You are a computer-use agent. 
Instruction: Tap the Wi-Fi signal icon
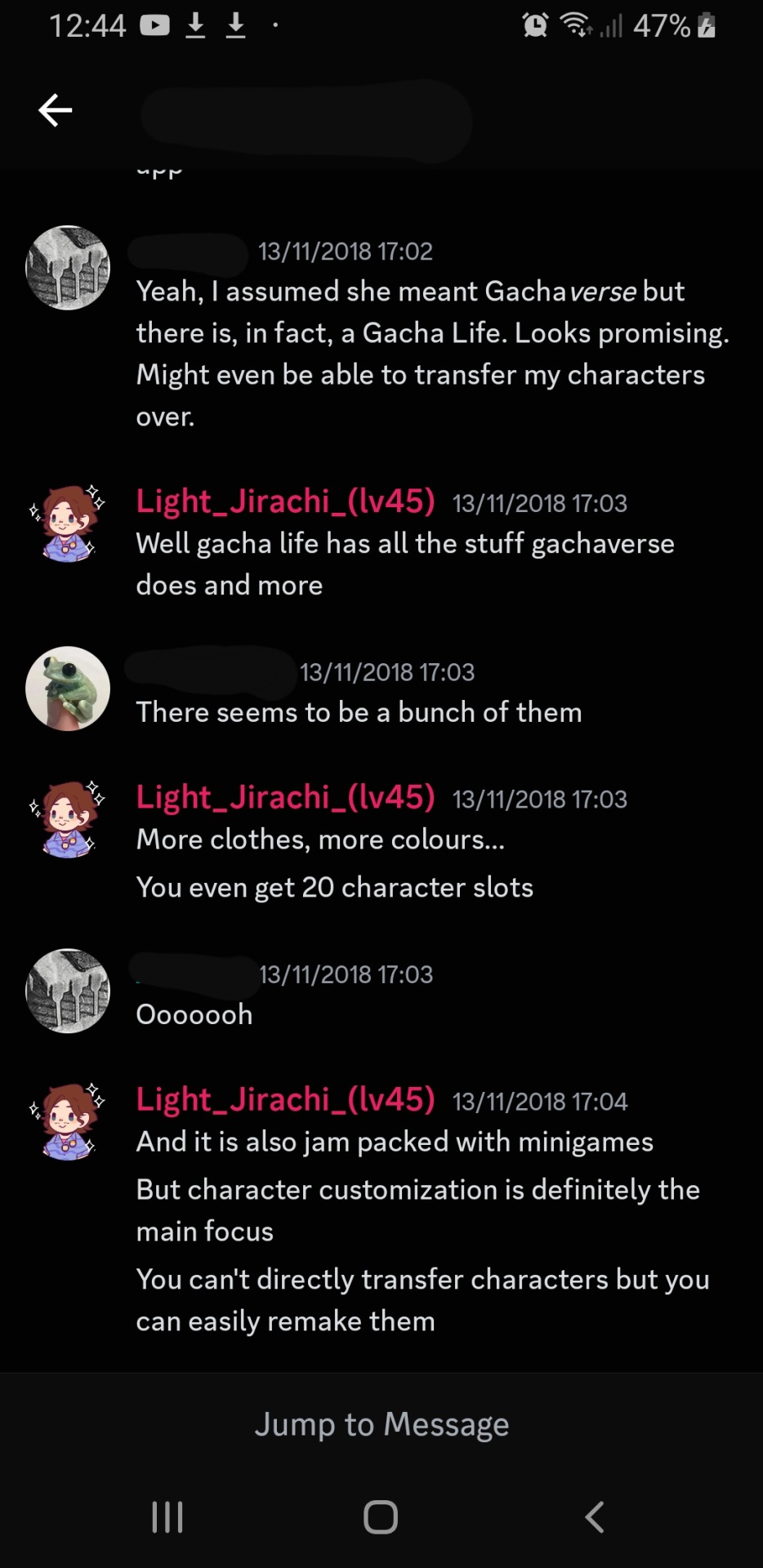(576, 26)
